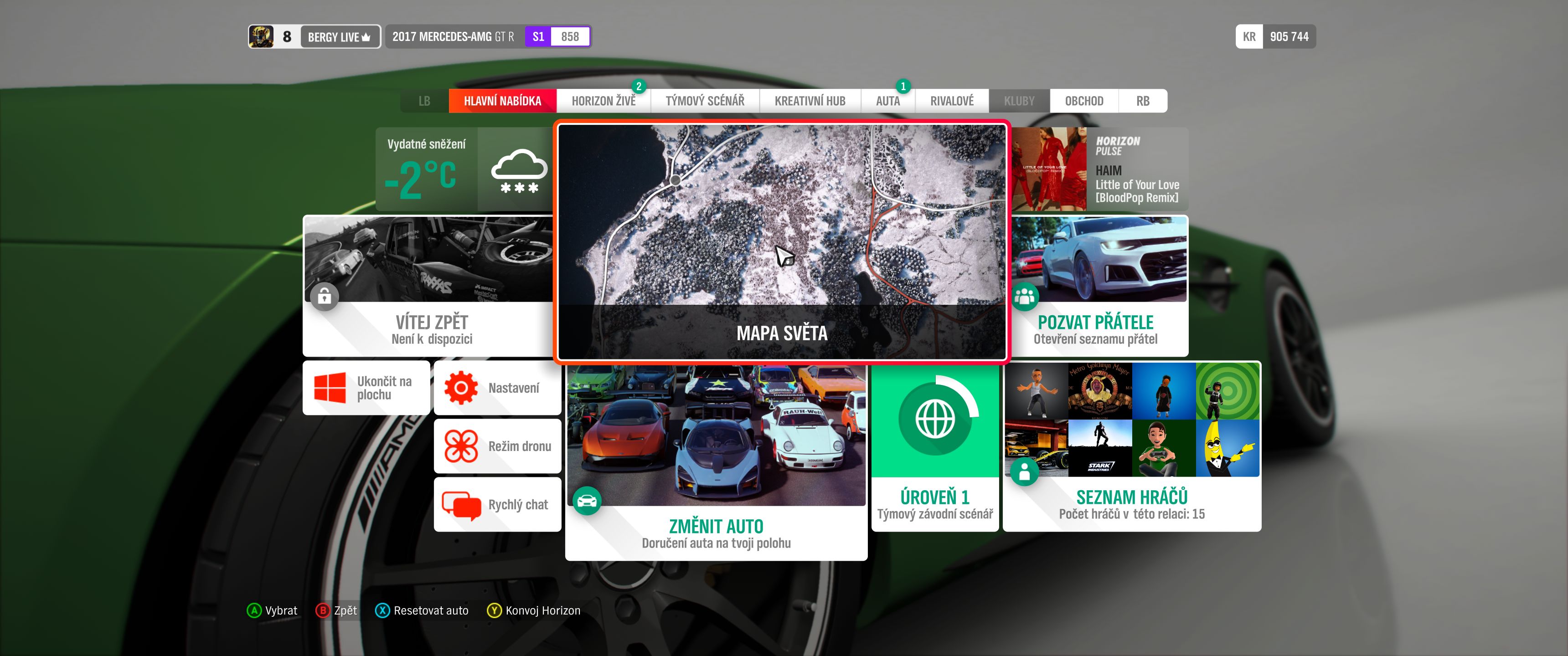Click the banana avatar in player list
This screenshot has width=1568, height=656.
(1228, 448)
